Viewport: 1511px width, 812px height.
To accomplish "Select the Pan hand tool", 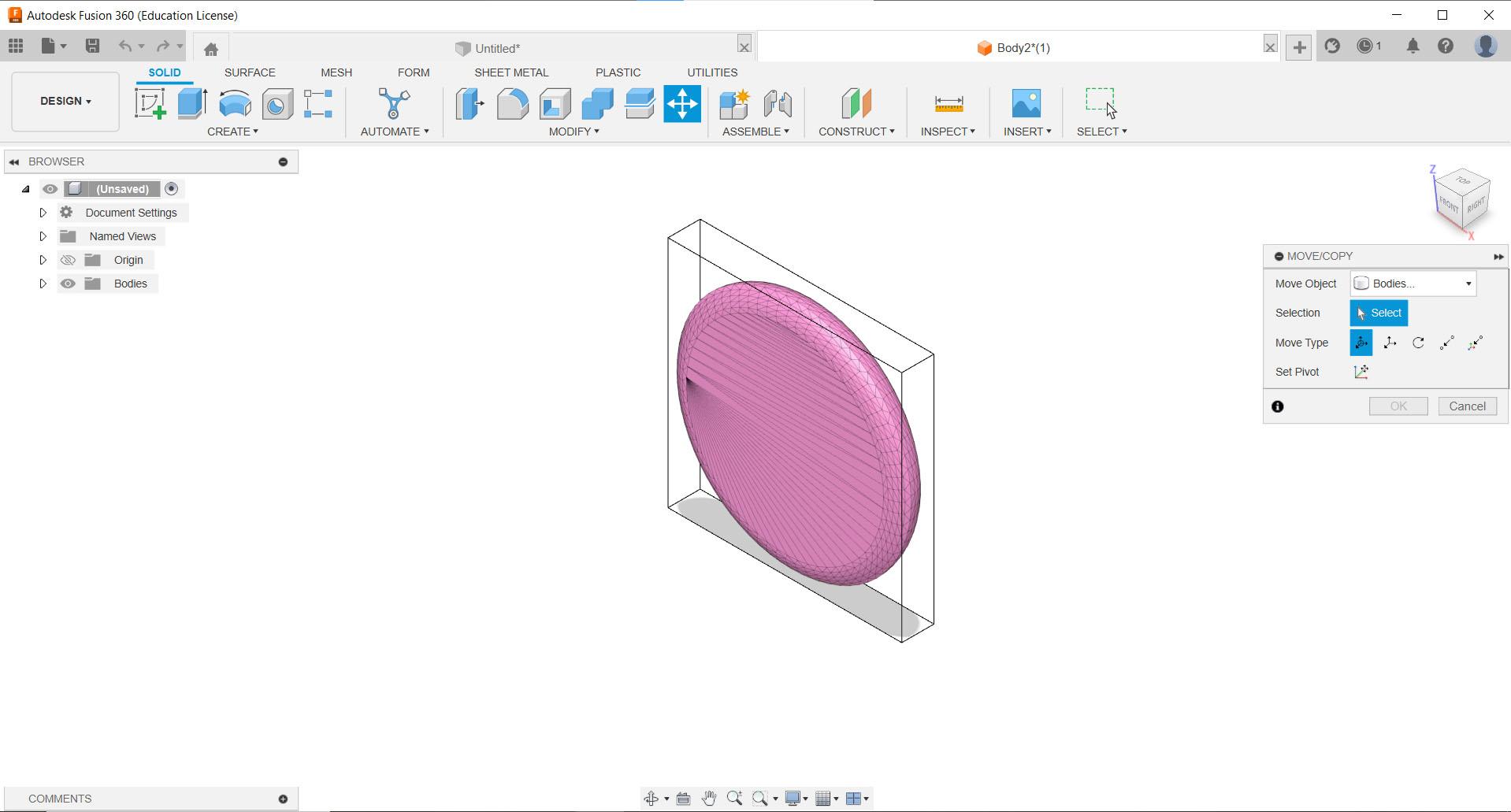I will [709, 799].
